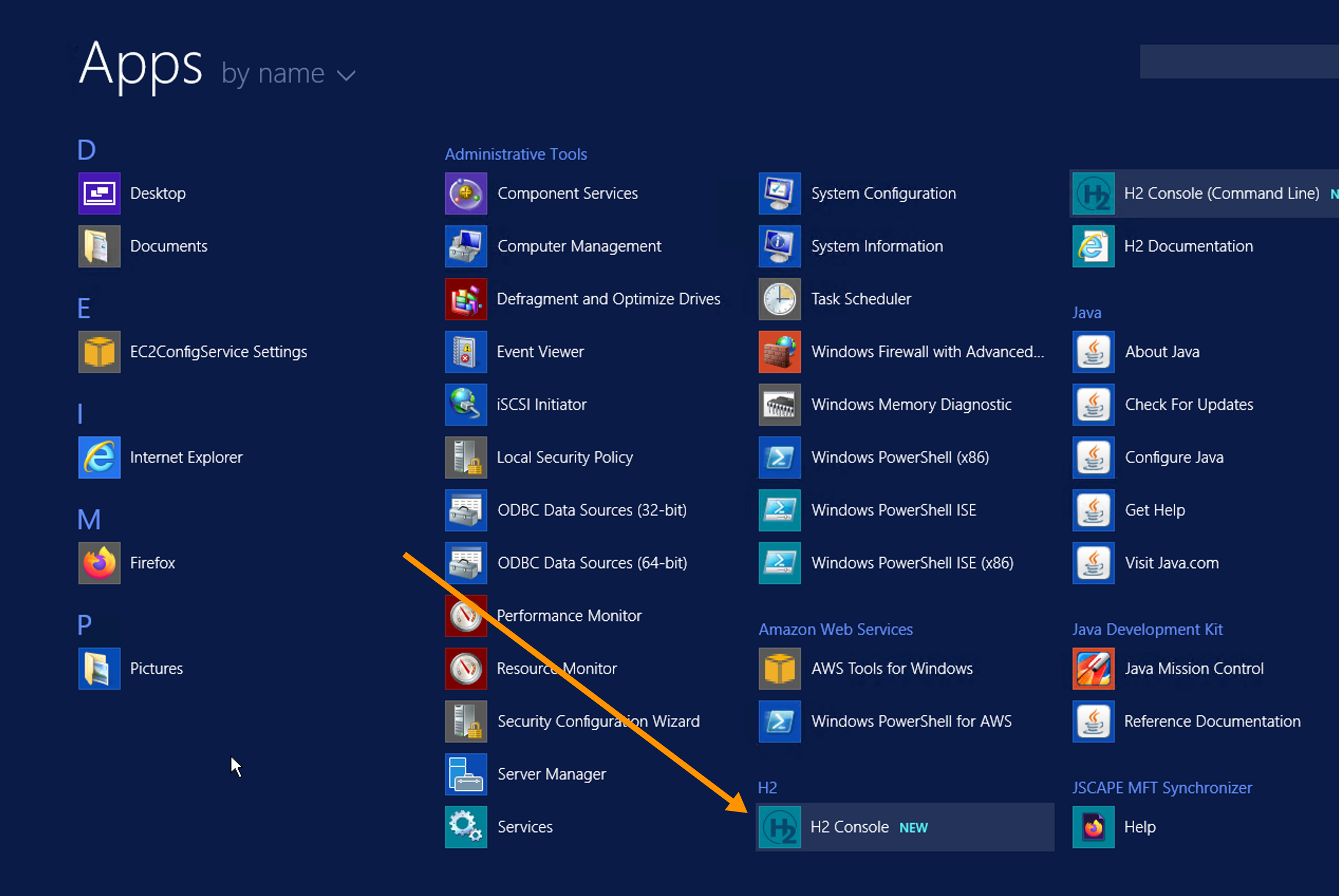Open AWS Tools for Windows icon
The image size is (1339, 896).
coord(779,669)
